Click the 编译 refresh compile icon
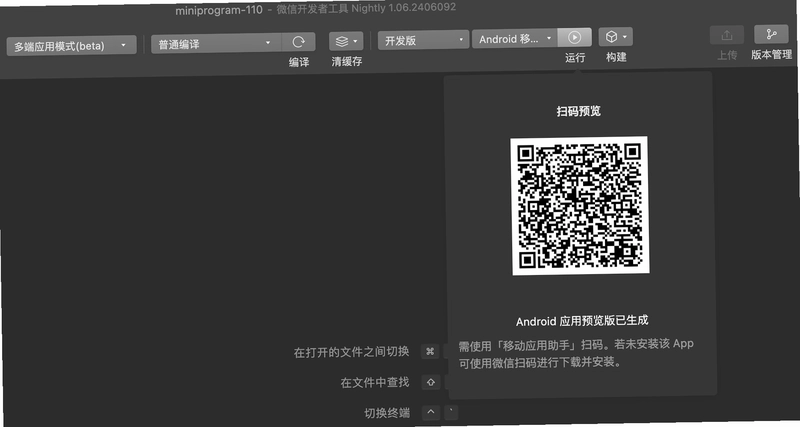The image size is (800, 427). pyautogui.click(x=298, y=42)
